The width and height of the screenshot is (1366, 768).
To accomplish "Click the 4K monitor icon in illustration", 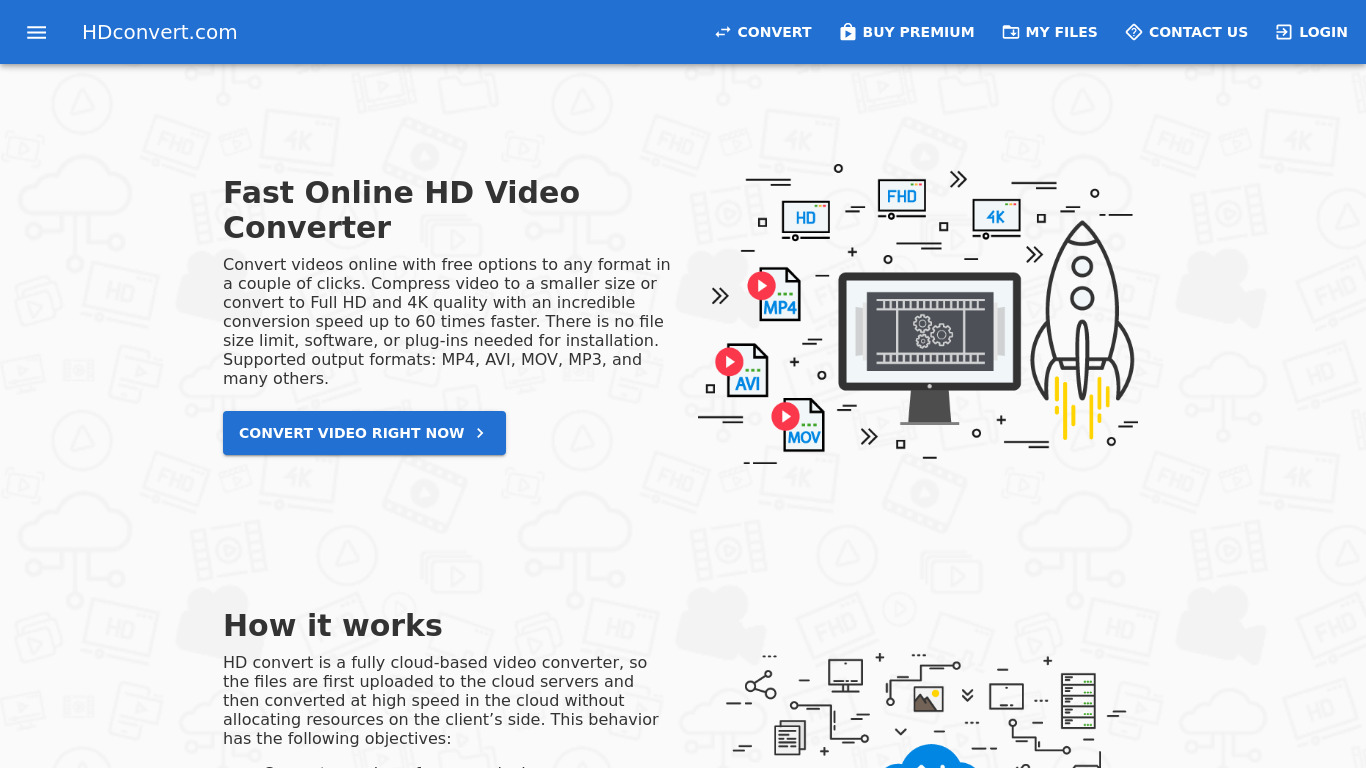I will (996, 218).
